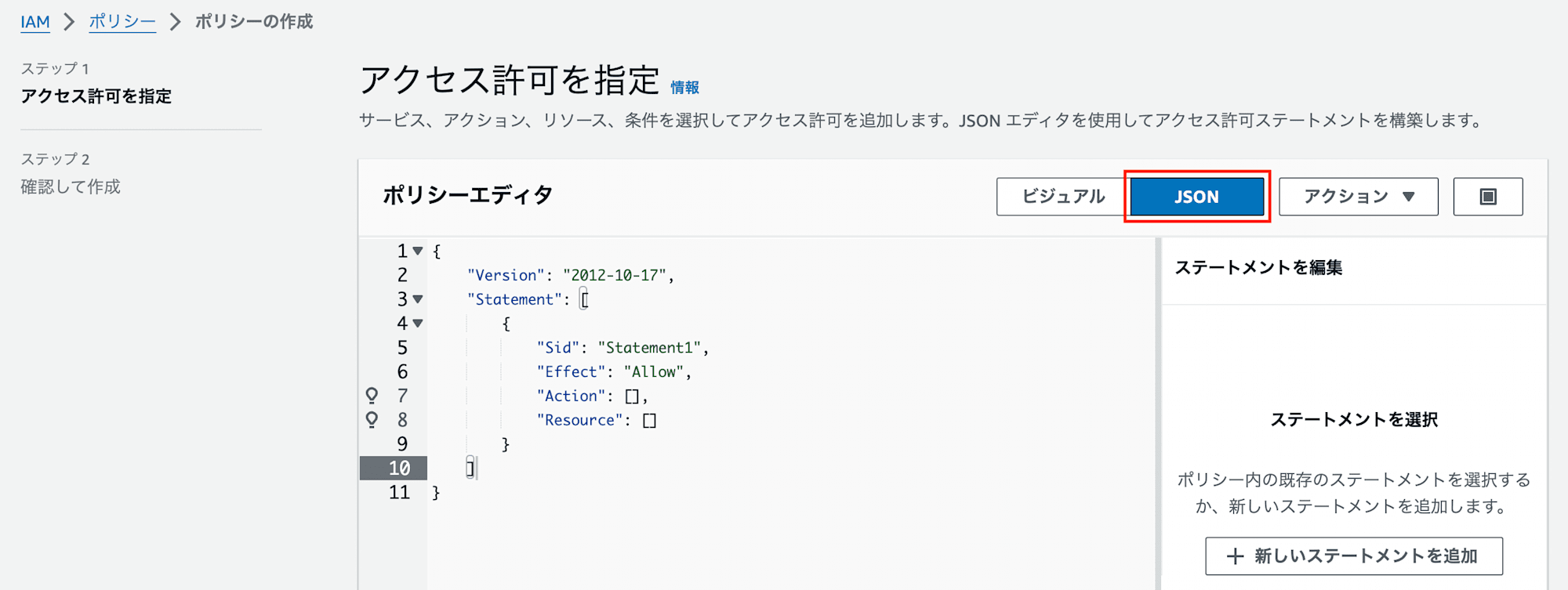
Task: Click 新しいステートメントを追加 button
Action: 1354,556
